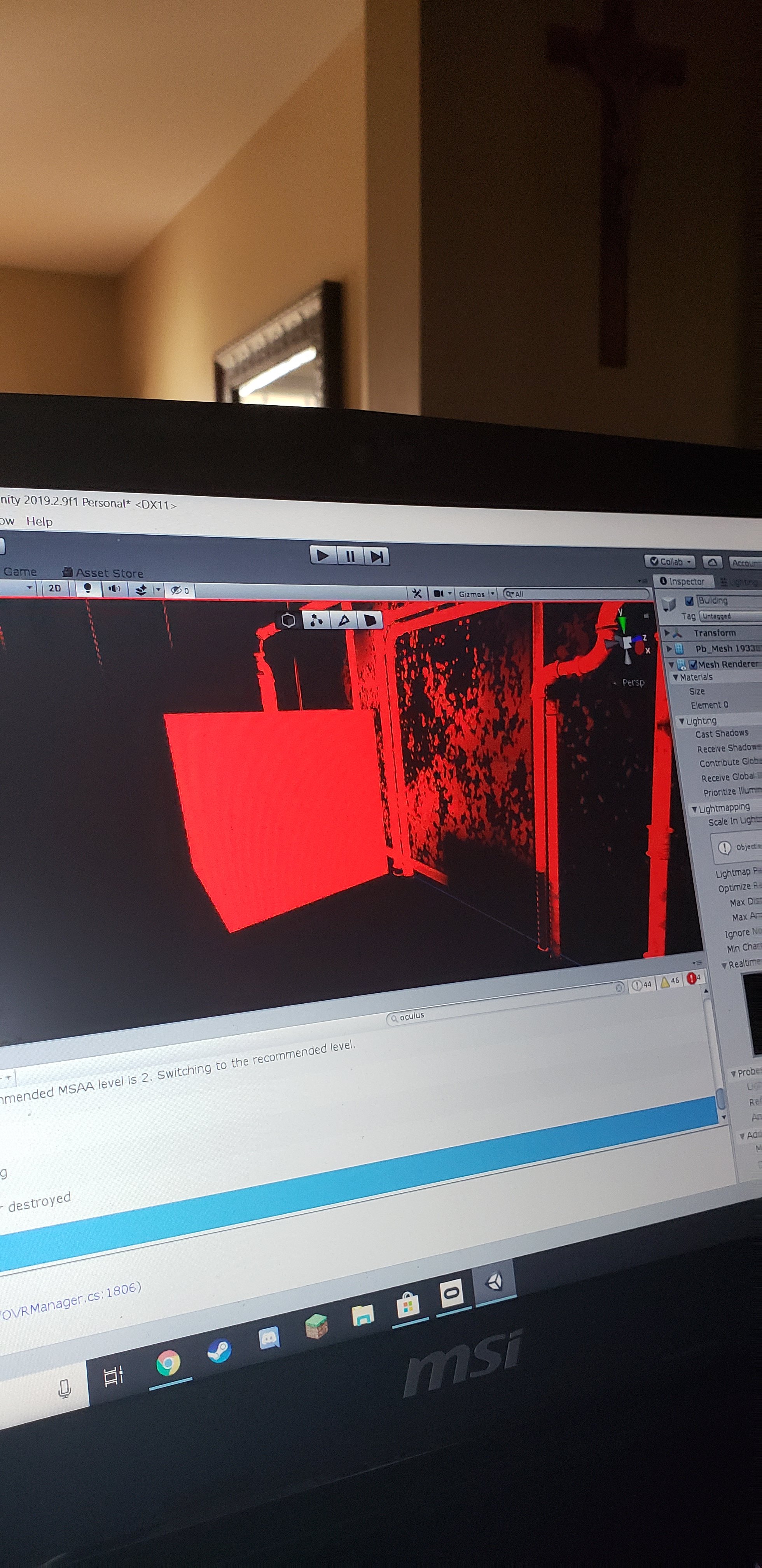Click the Pause button in the toolbar

pyautogui.click(x=351, y=556)
